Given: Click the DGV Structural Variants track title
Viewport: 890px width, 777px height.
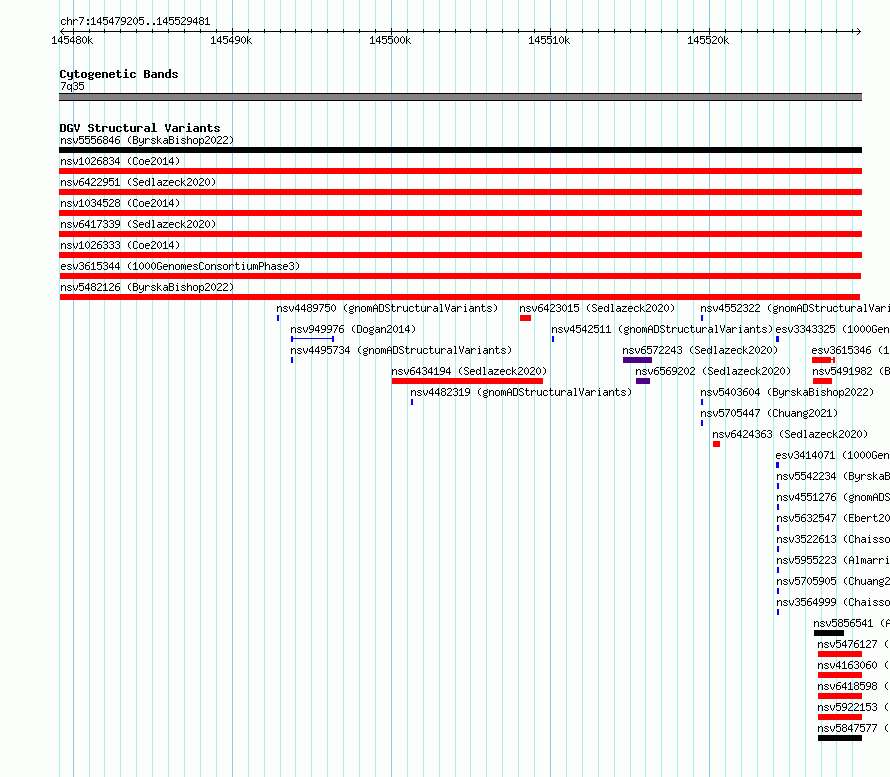Looking at the screenshot, I should 140,128.
